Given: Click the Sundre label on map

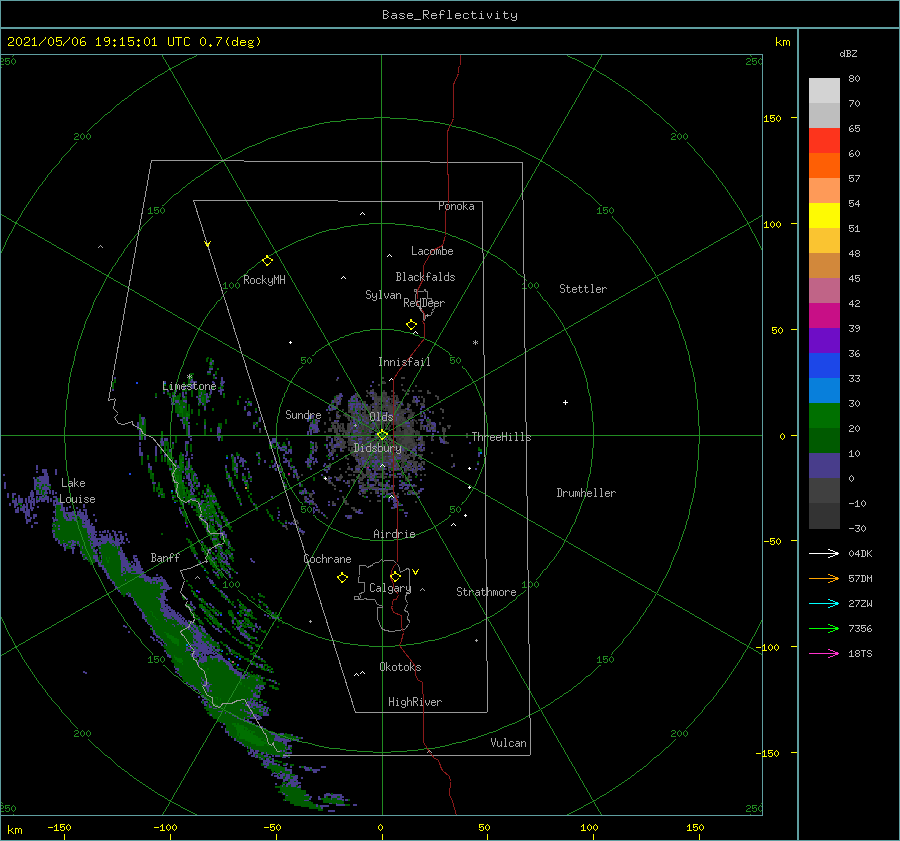Looking at the screenshot, I should 303,414.
